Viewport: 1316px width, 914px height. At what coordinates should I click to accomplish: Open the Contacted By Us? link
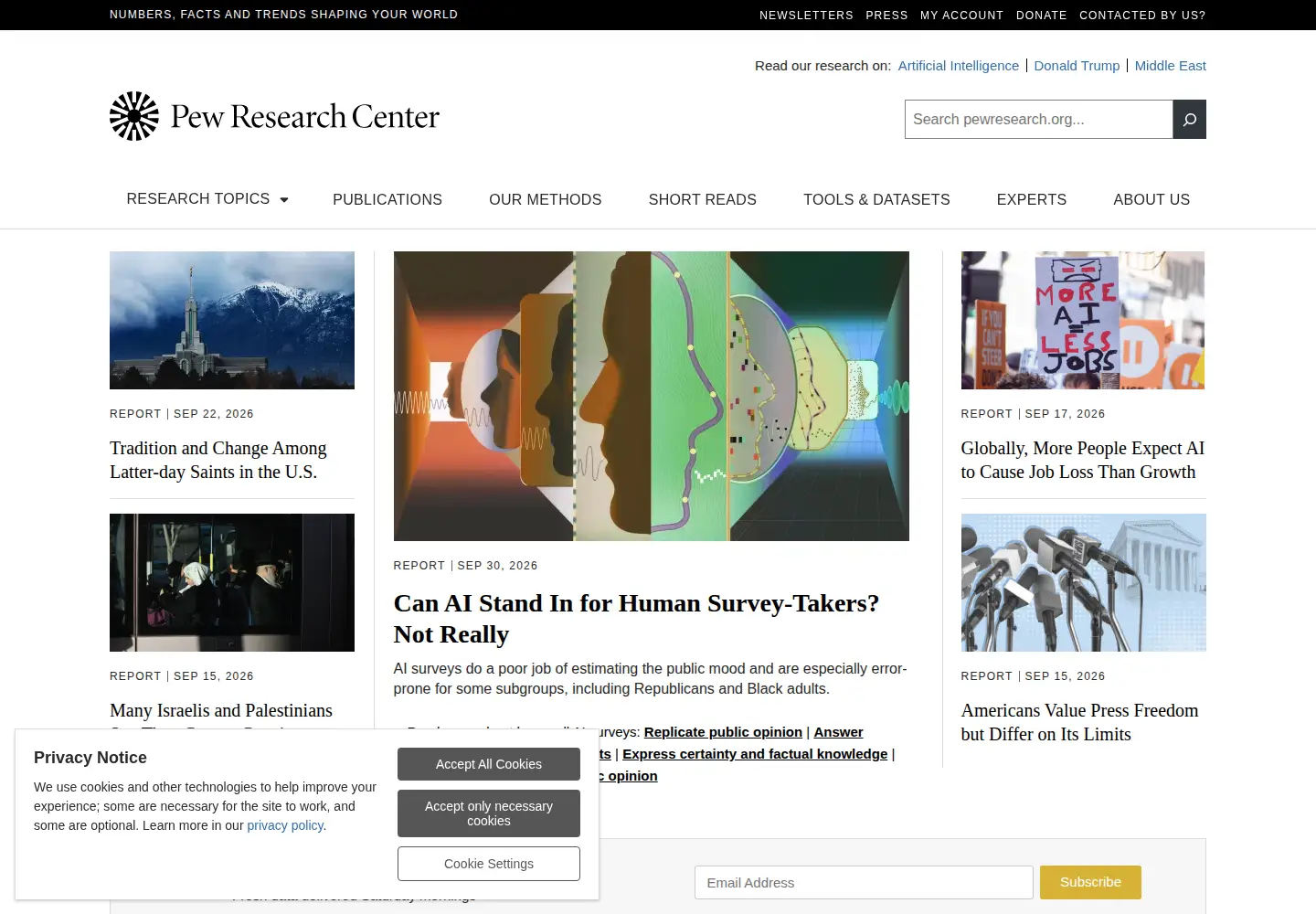coord(1142,16)
